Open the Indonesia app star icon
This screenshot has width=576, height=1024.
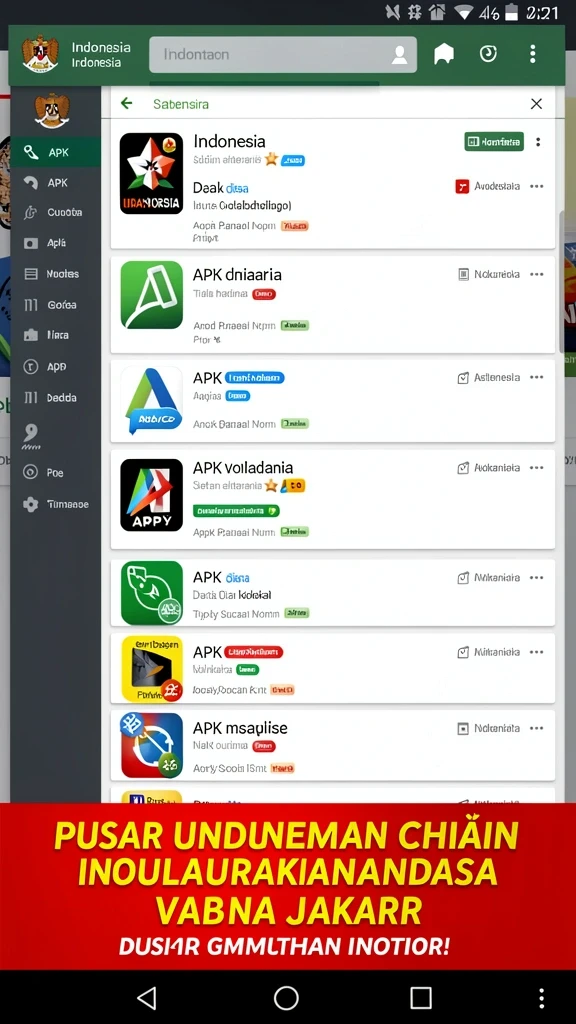(x=152, y=173)
